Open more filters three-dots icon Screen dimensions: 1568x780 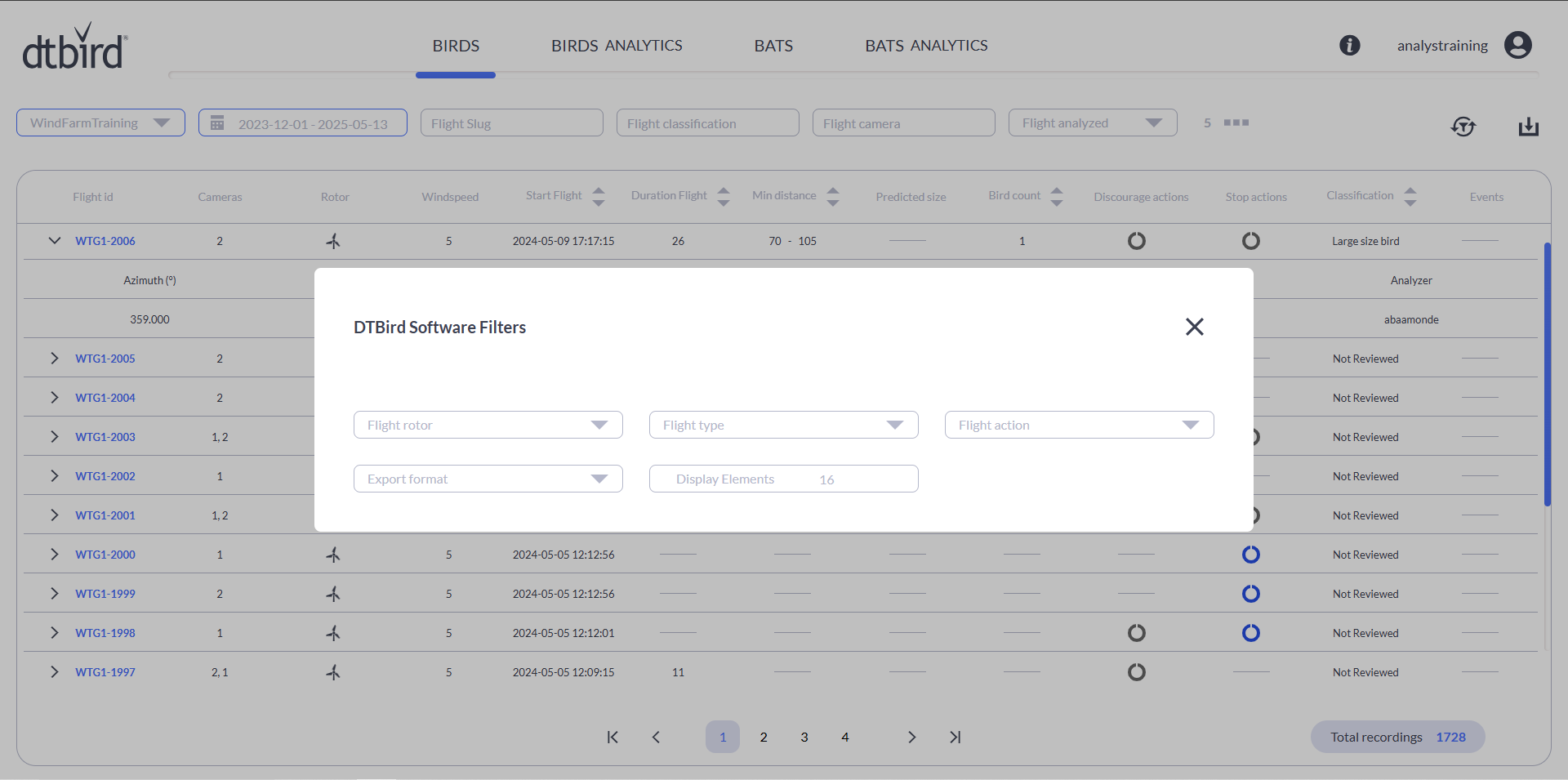tap(1236, 123)
